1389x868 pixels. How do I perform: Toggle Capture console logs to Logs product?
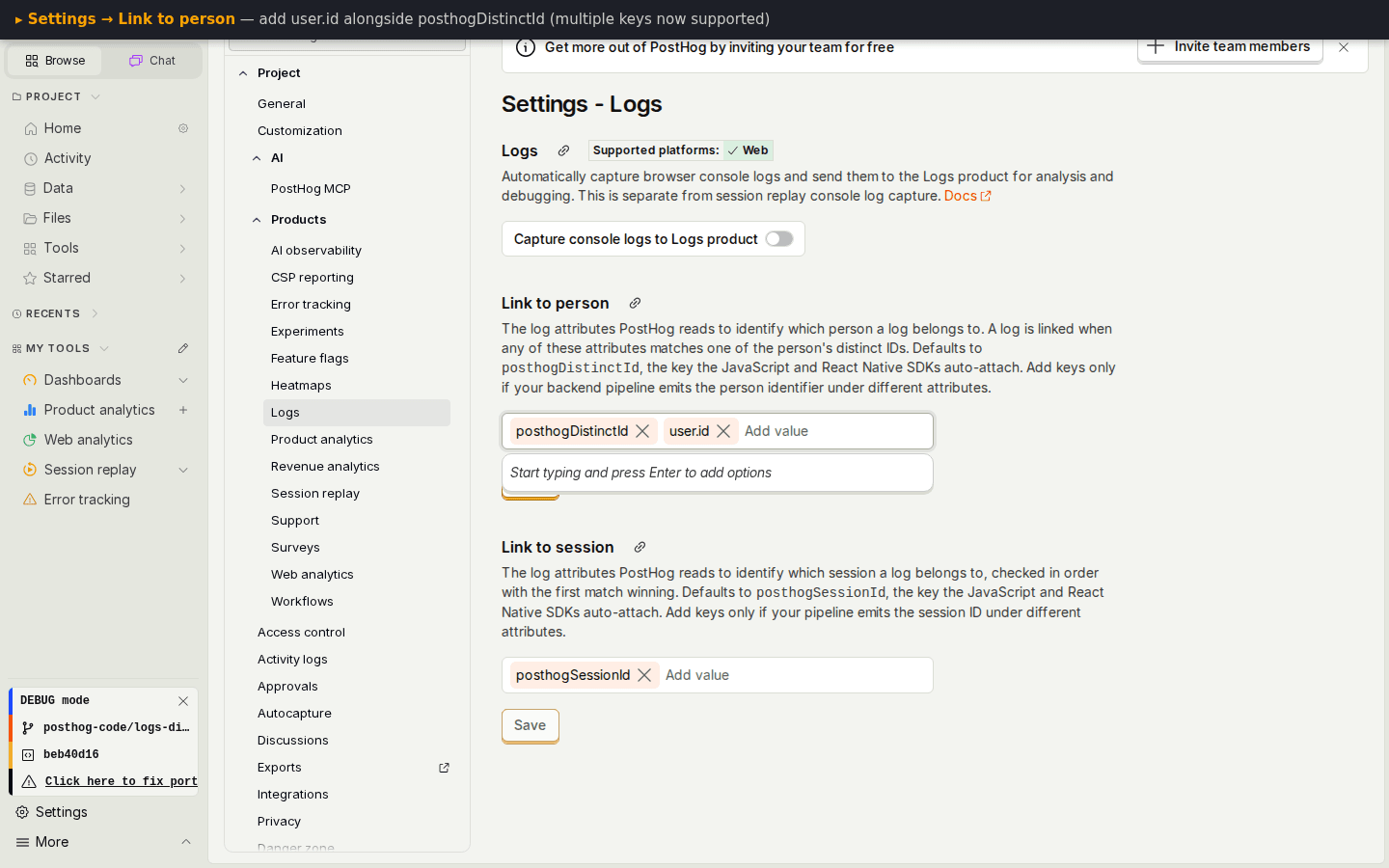[x=779, y=239]
